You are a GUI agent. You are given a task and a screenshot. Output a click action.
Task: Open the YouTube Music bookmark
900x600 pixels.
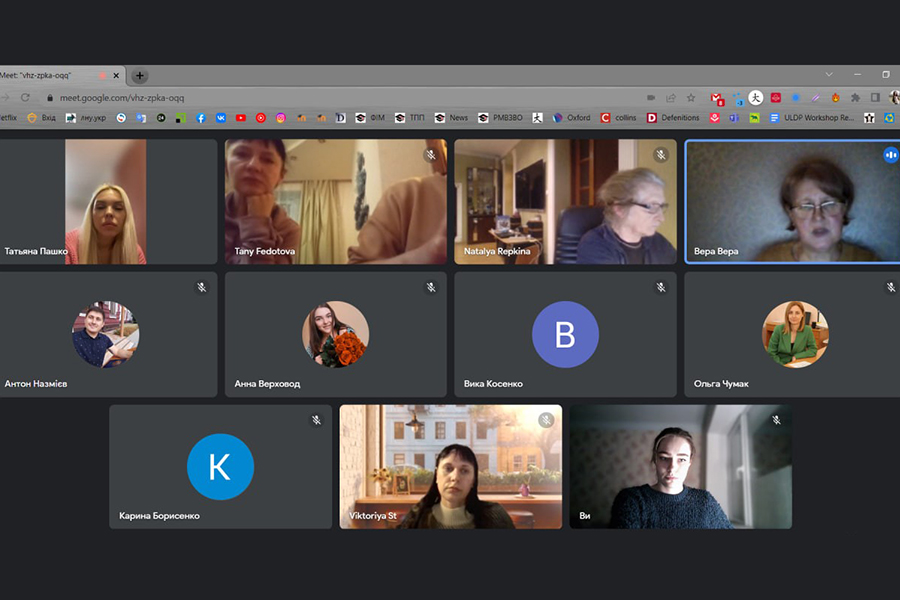[261, 118]
